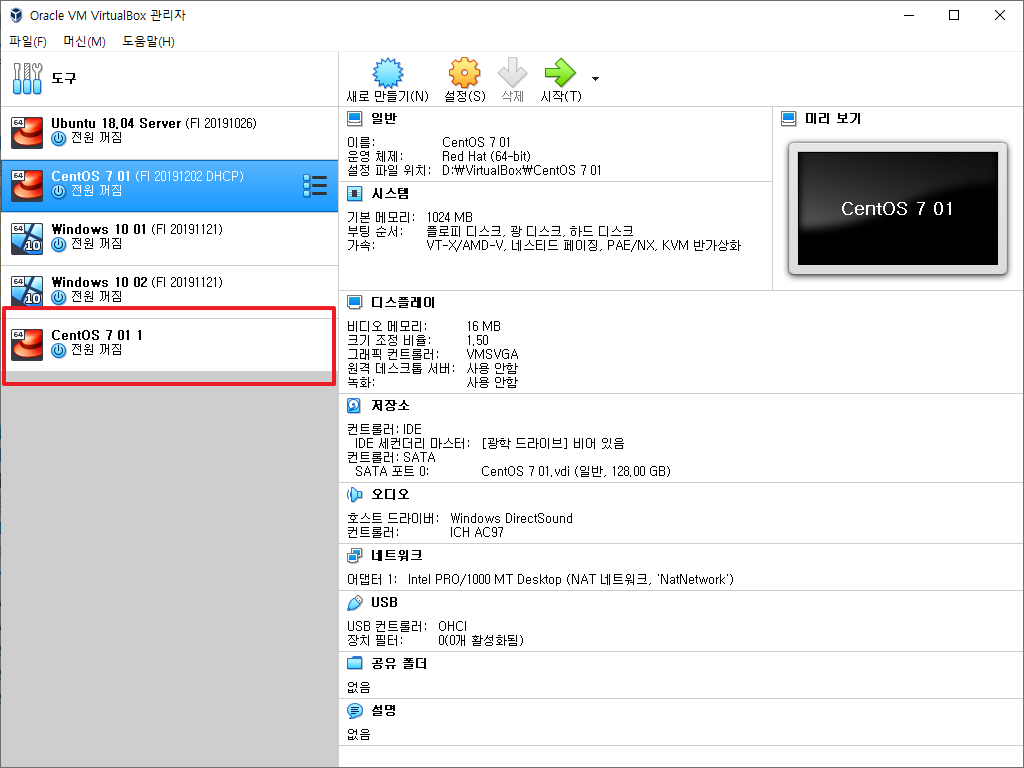The image size is (1024, 768).
Task: Open the 오디오 section header
Action: tap(390, 494)
